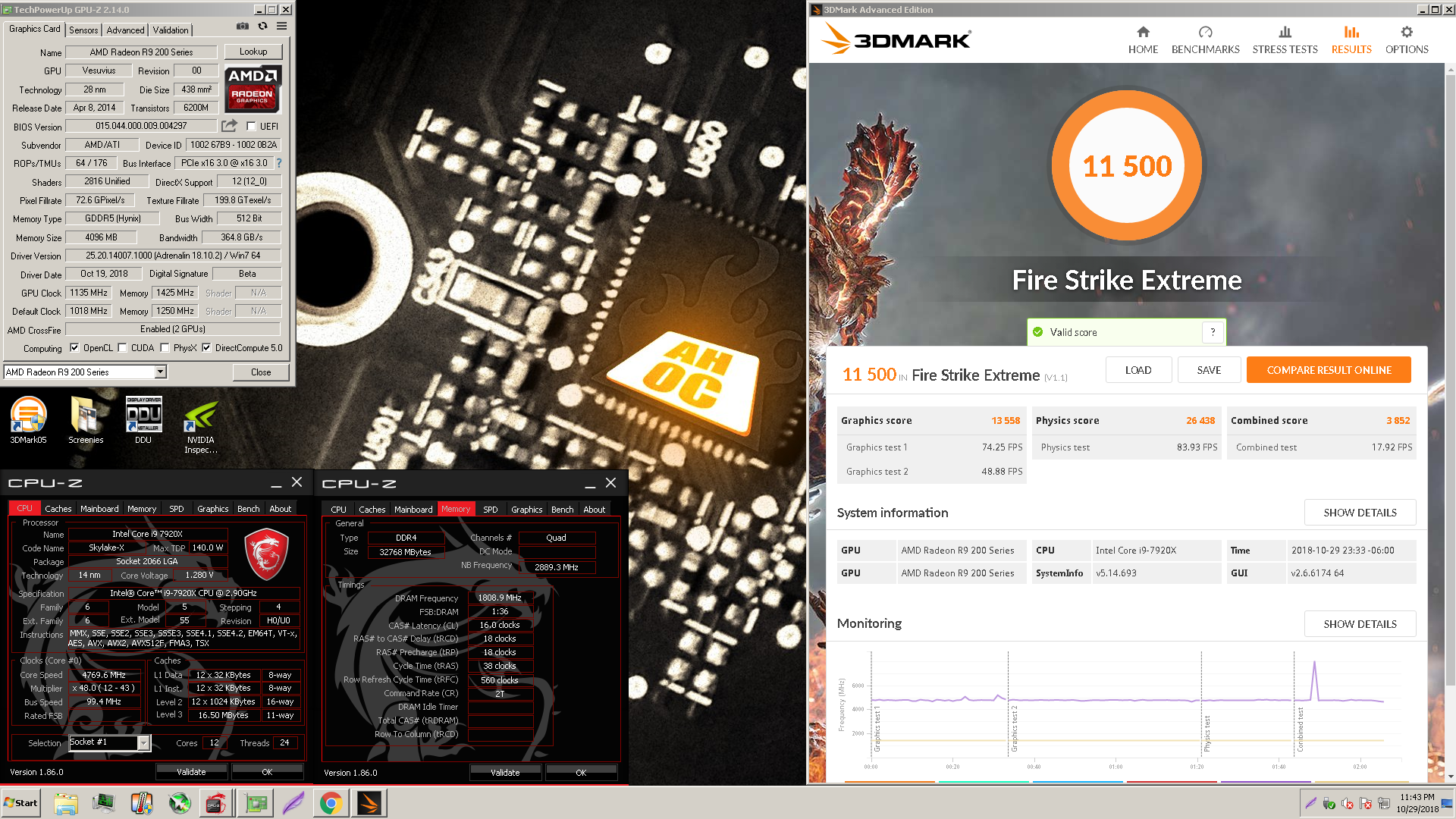This screenshot has height=819, width=1456.
Task: Click the Lookup button in GPU-Z
Action: (x=253, y=52)
